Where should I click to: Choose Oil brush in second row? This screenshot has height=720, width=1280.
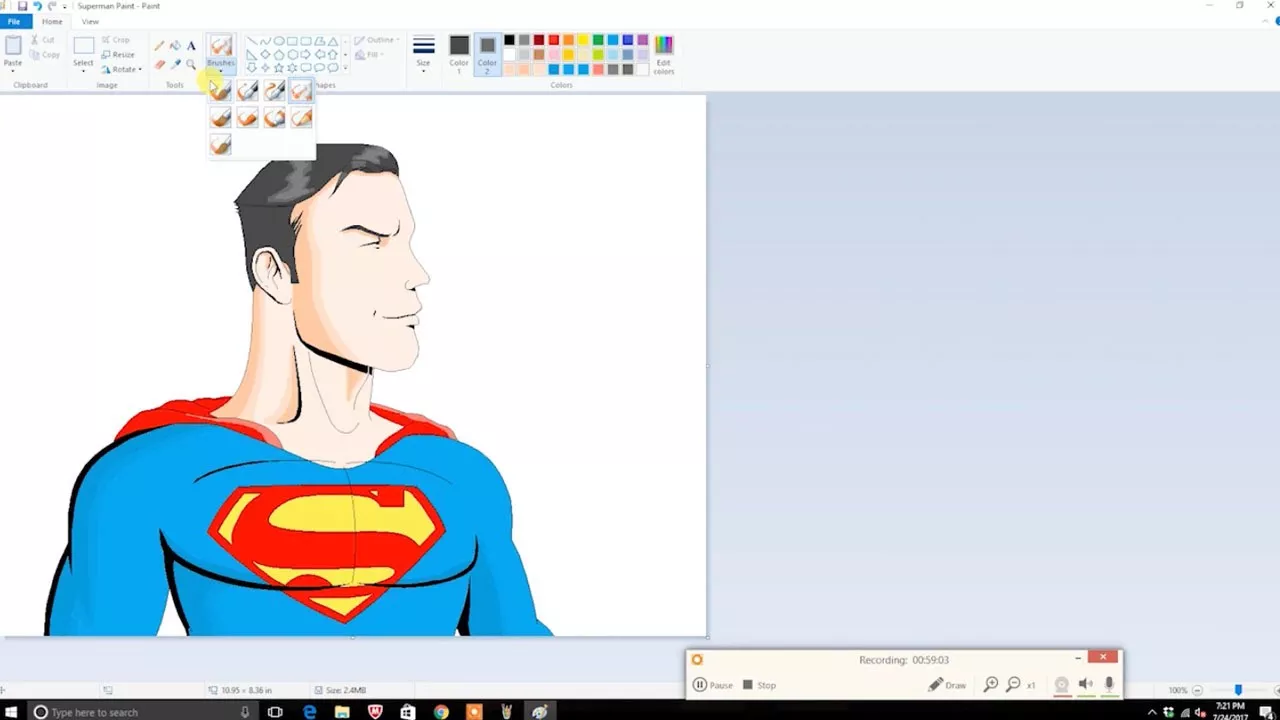click(221, 118)
